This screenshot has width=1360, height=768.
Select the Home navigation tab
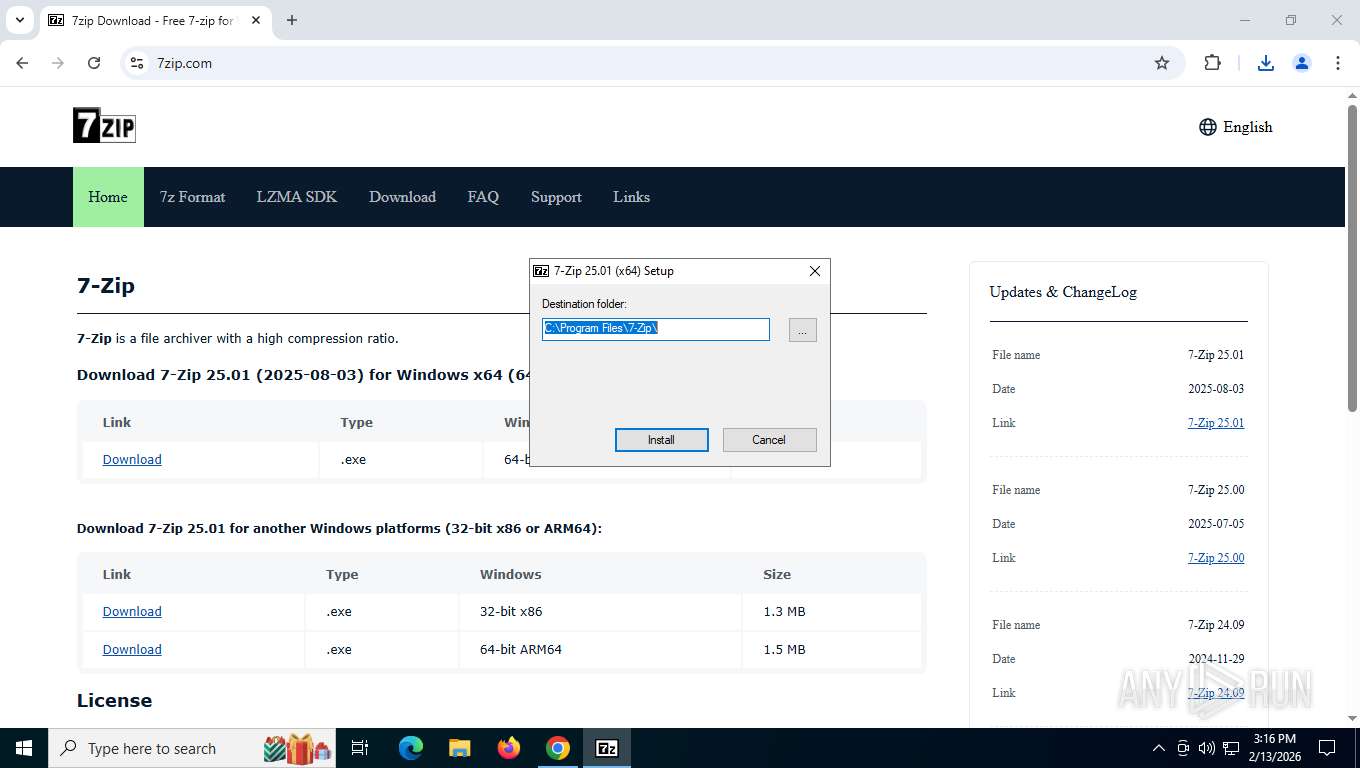pos(108,197)
